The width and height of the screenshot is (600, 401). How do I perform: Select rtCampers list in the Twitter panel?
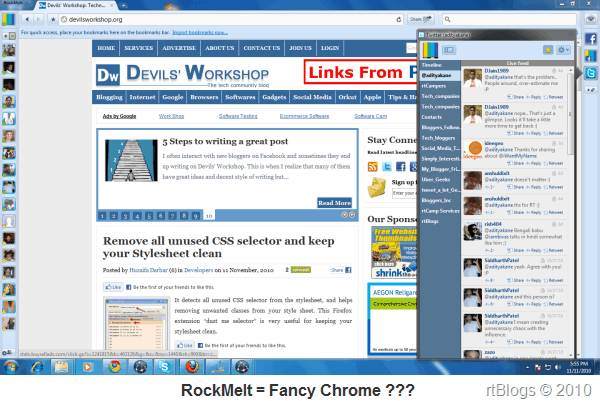coord(440,86)
